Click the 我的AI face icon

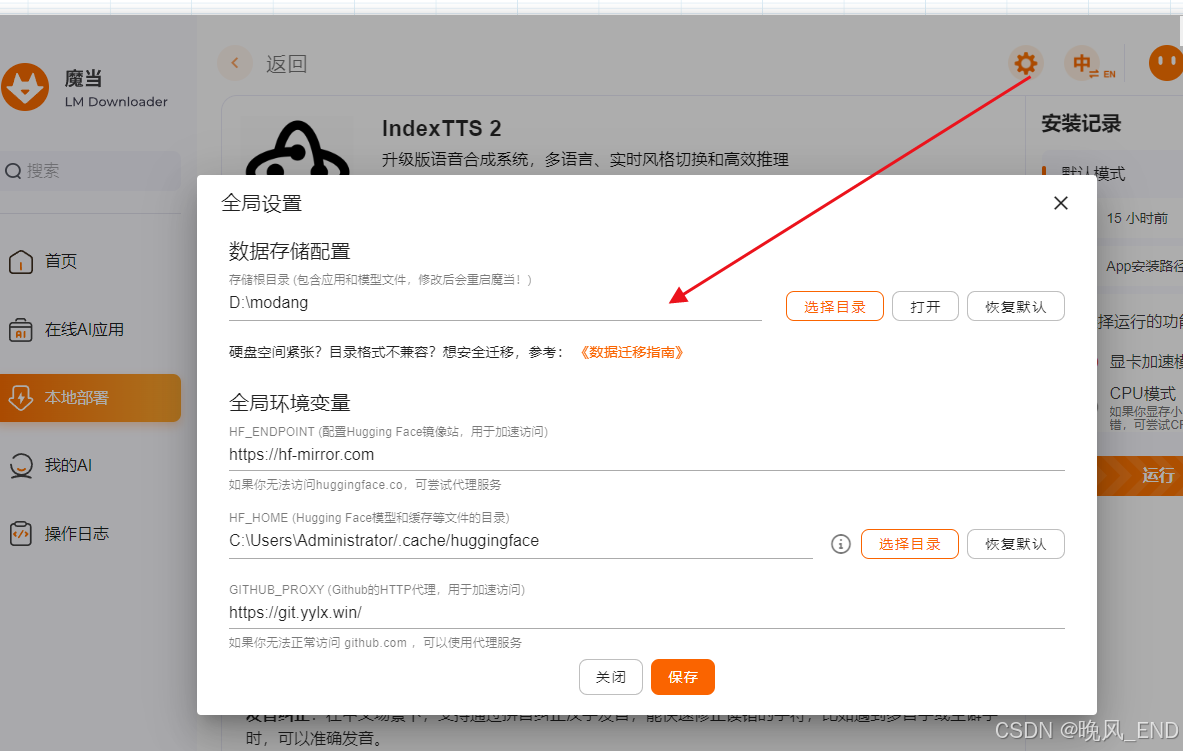20,466
